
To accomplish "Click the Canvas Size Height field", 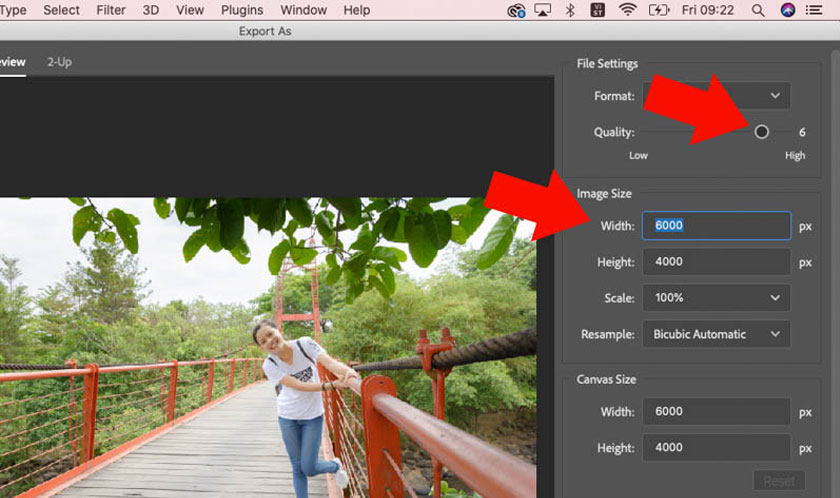I will 716,448.
